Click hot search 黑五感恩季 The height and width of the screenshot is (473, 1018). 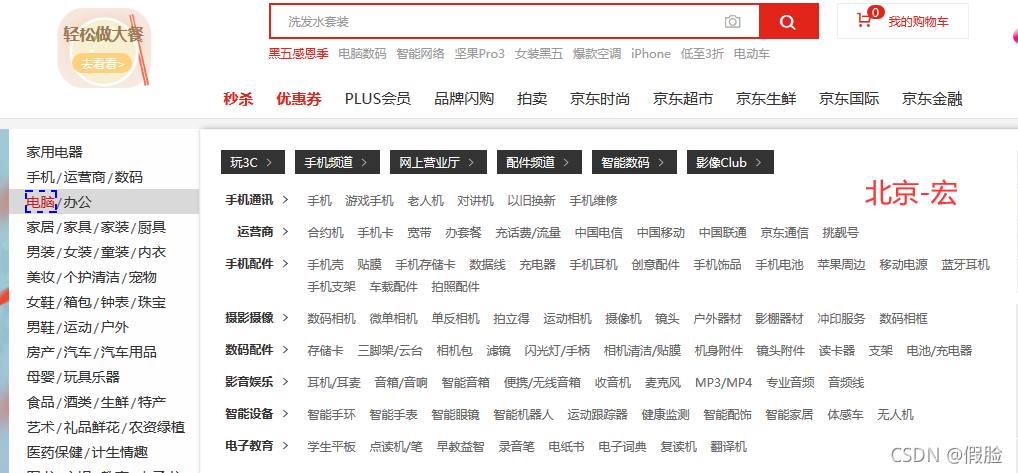click(299, 54)
